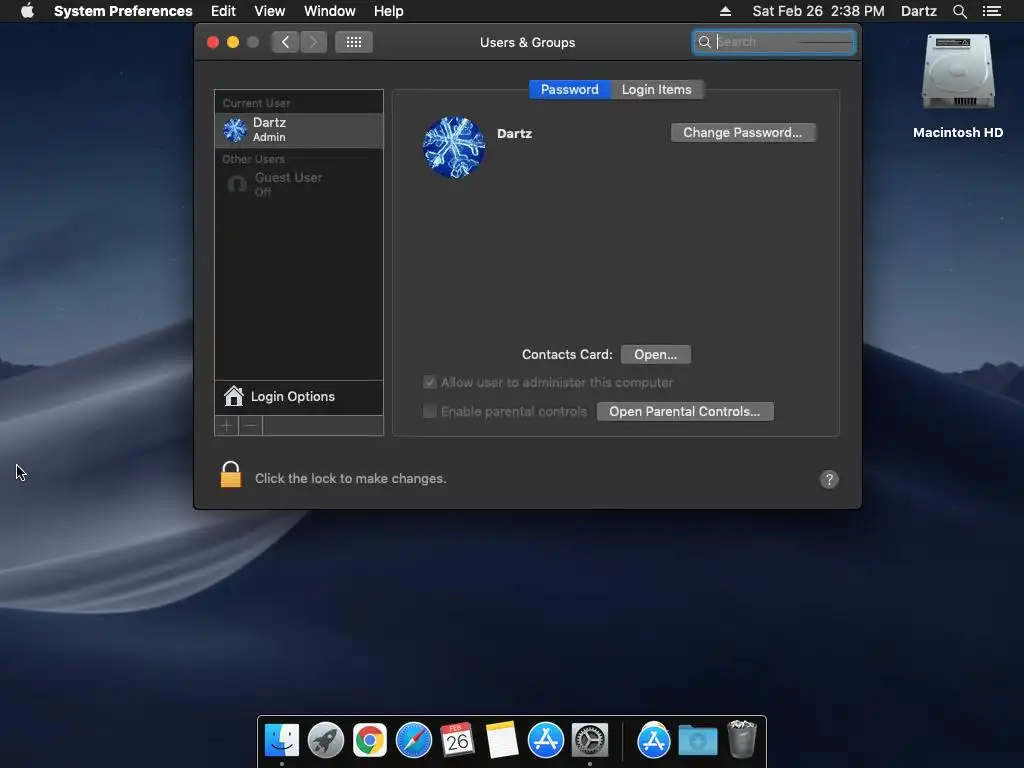Screen dimensions: 1024x768
Task: Go back with the left chevron
Action: [285, 42]
